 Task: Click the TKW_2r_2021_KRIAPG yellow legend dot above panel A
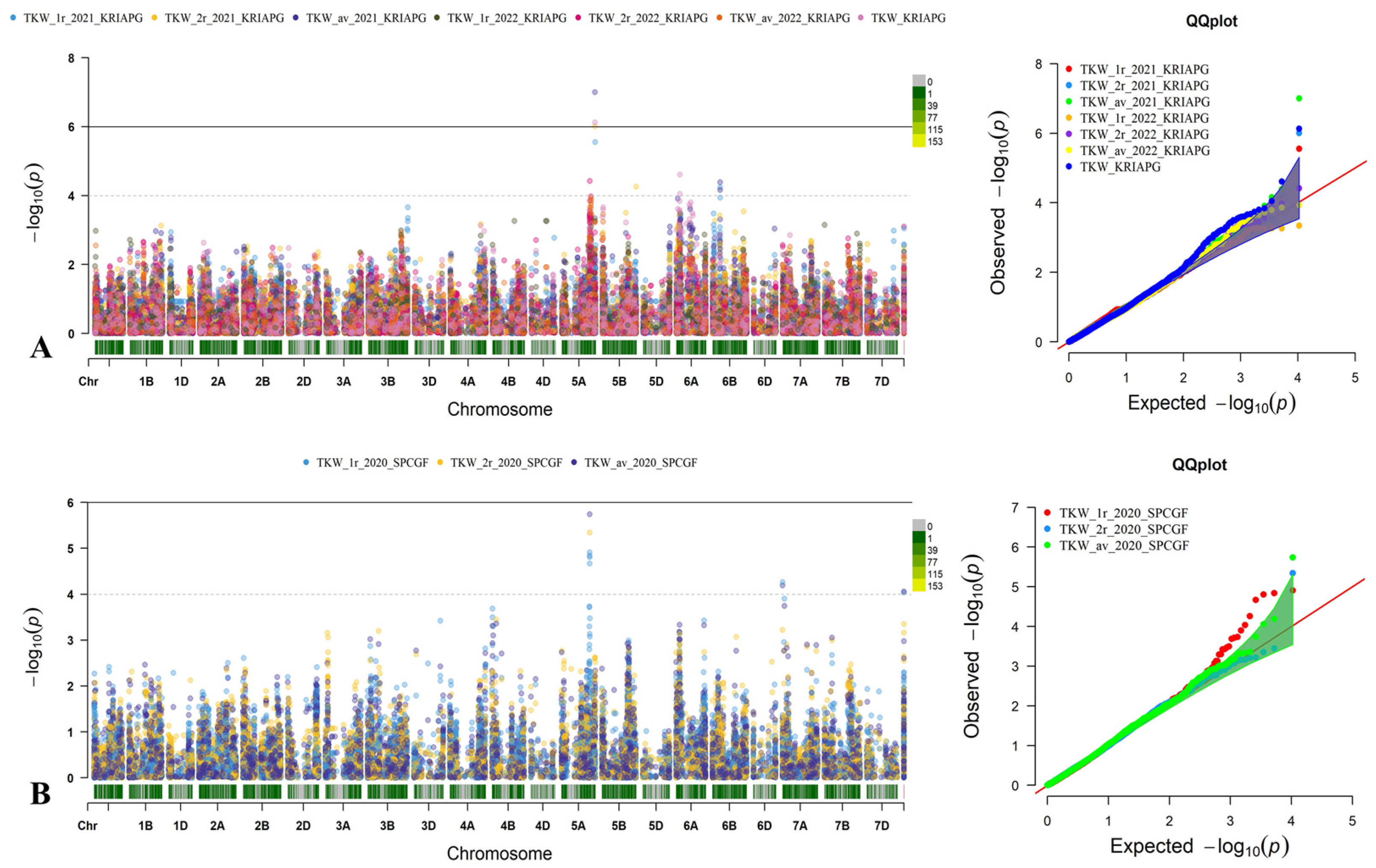coord(155,18)
